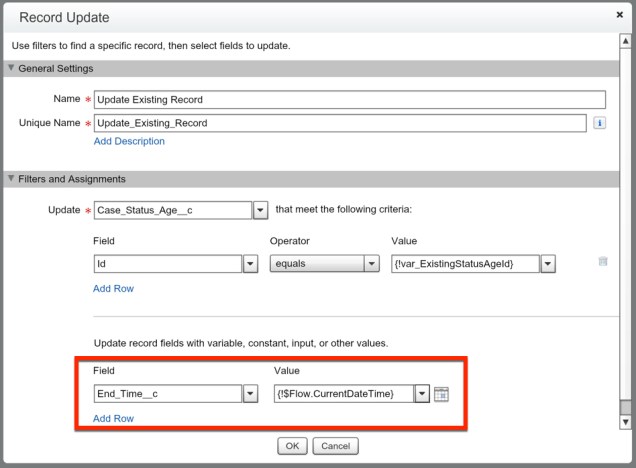Open the End_Time__c field dropdown

tap(251, 394)
